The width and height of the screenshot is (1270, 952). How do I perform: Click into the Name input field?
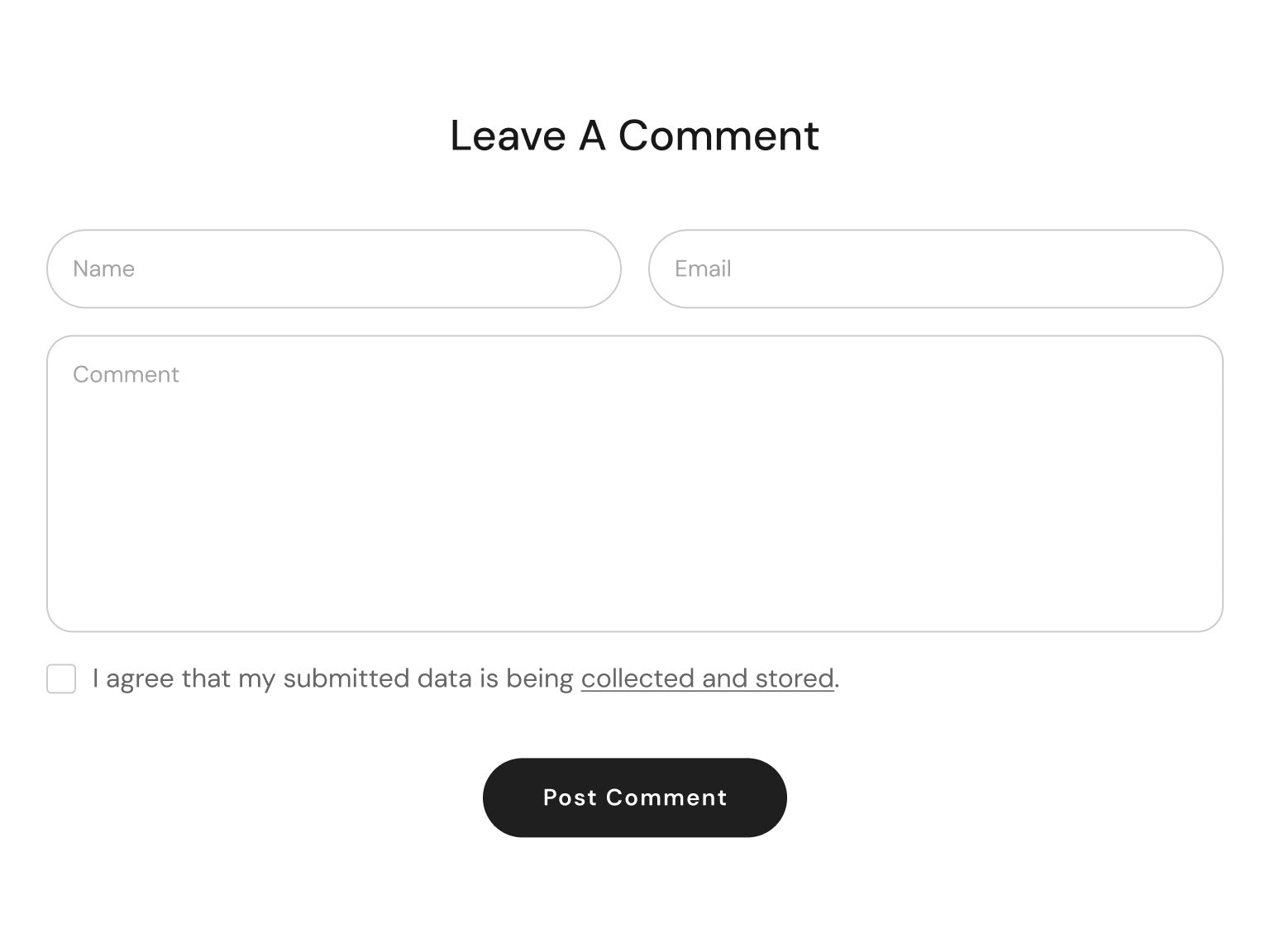tap(333, 269)
